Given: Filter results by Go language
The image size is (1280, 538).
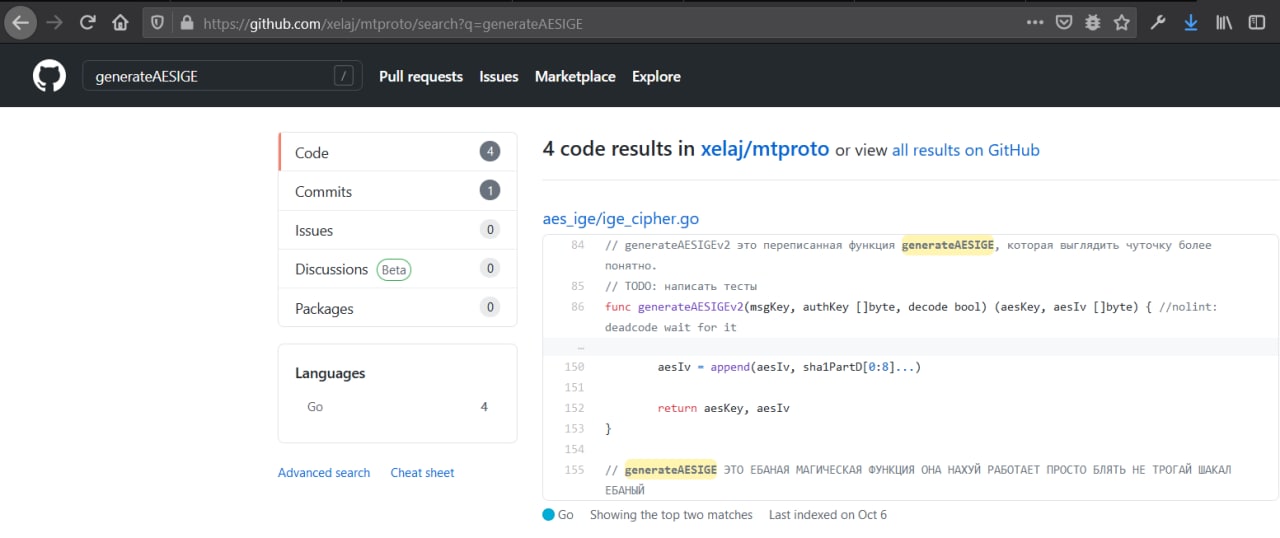Looking at the screenshot, I should [x=397, y=407].
